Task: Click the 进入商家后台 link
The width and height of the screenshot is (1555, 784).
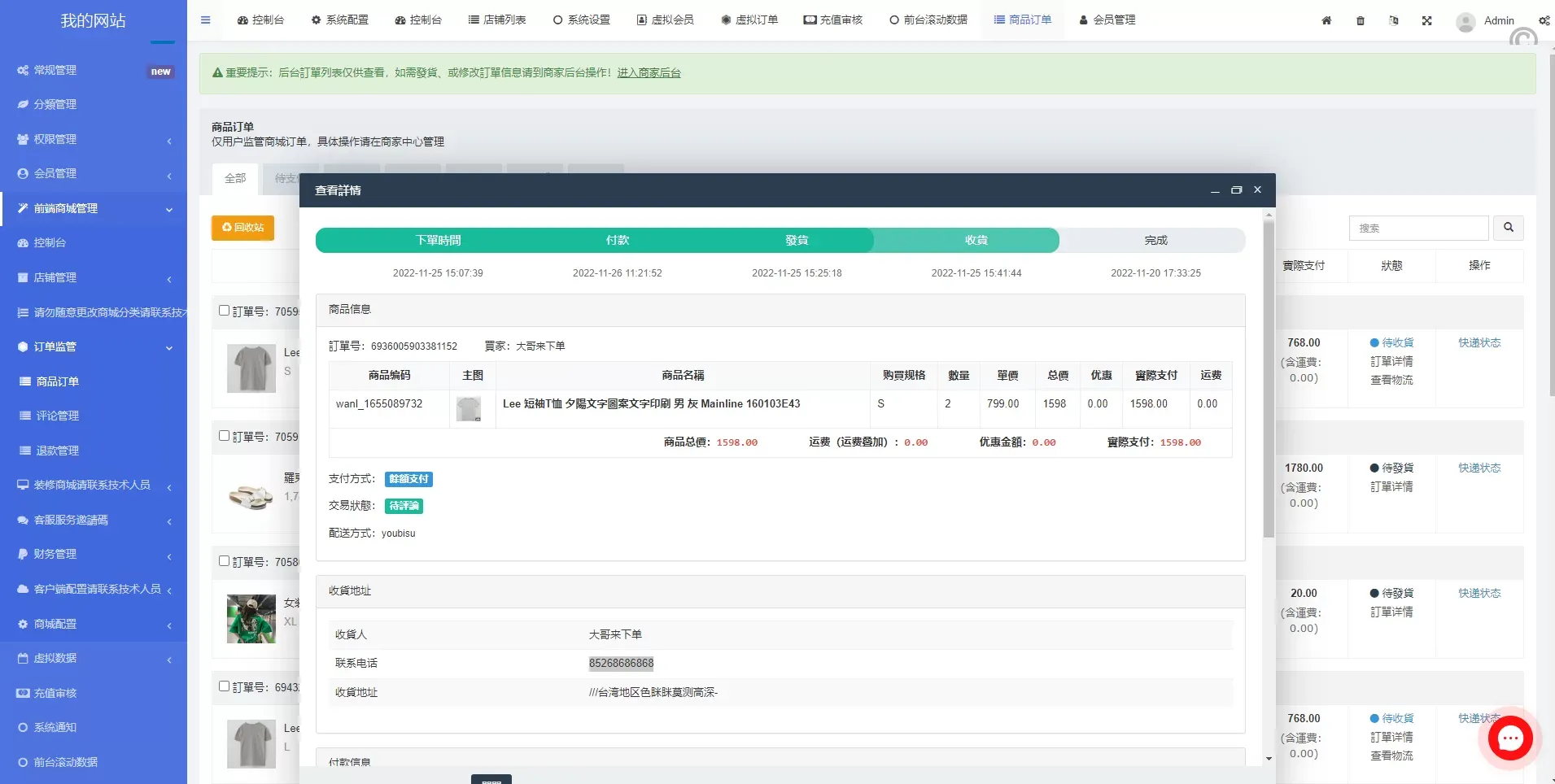Action: click(649, 72)
